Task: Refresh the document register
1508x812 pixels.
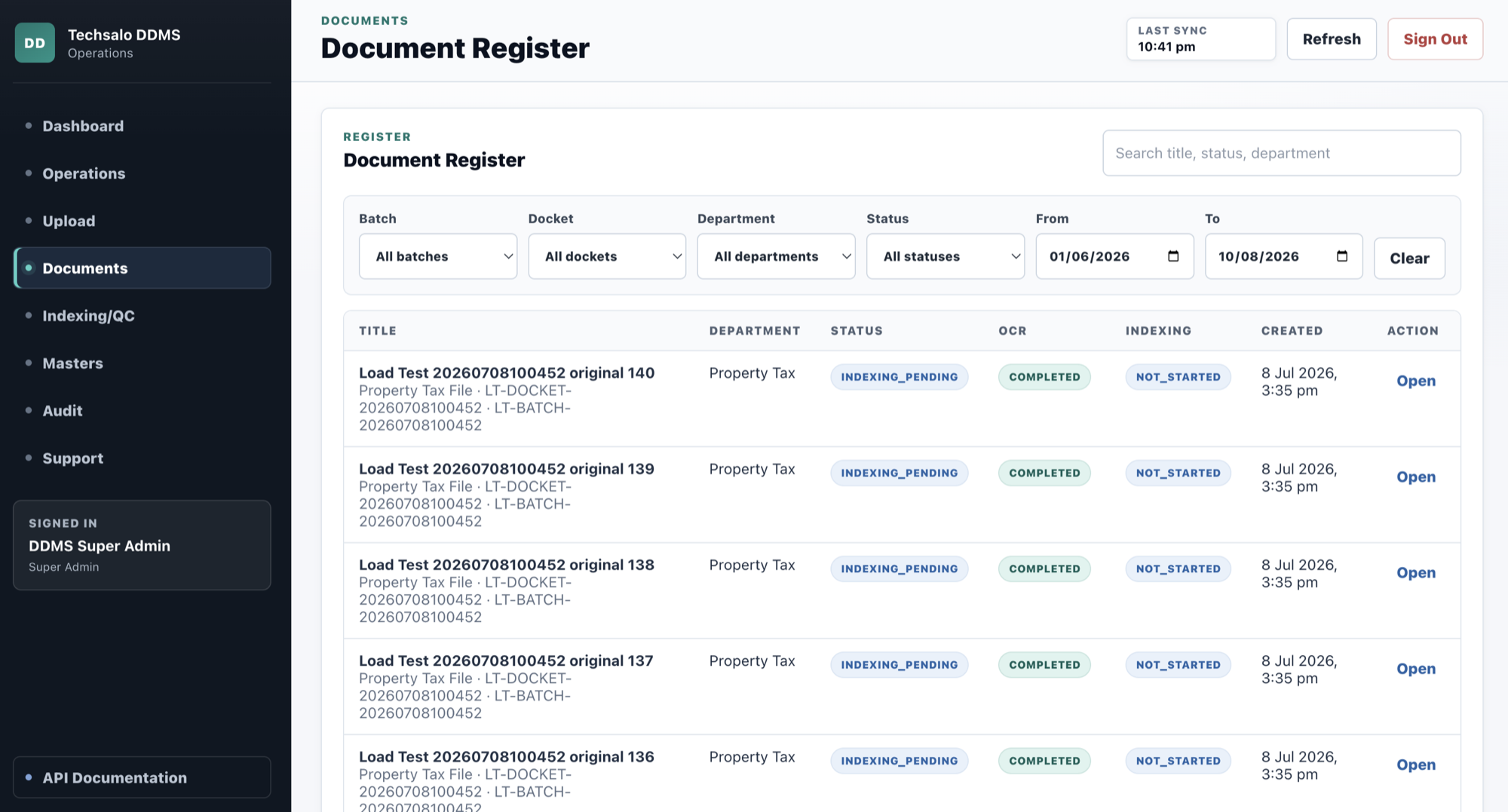Action: click(x=1332, y=39)
